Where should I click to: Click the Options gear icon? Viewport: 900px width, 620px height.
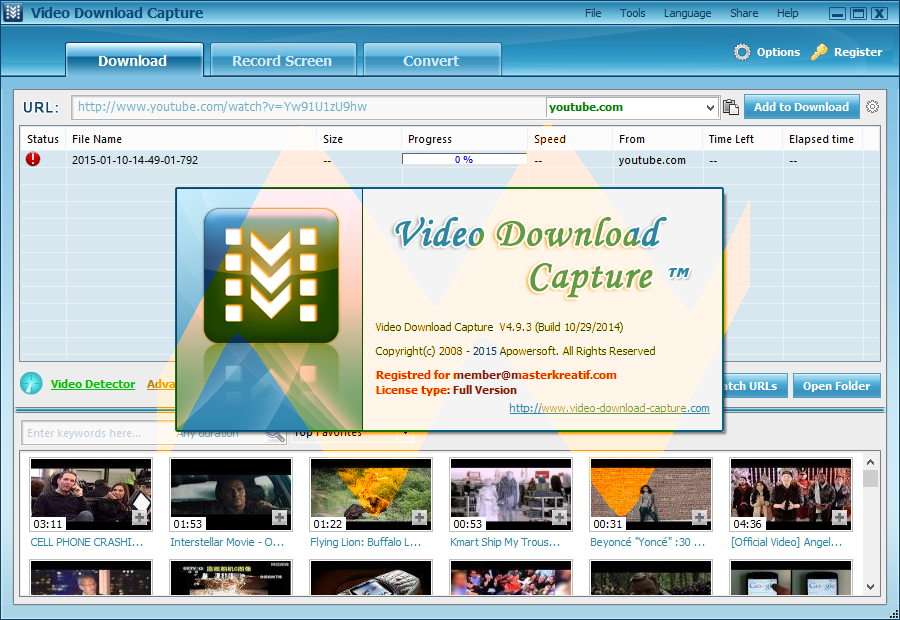click(742, 52)
